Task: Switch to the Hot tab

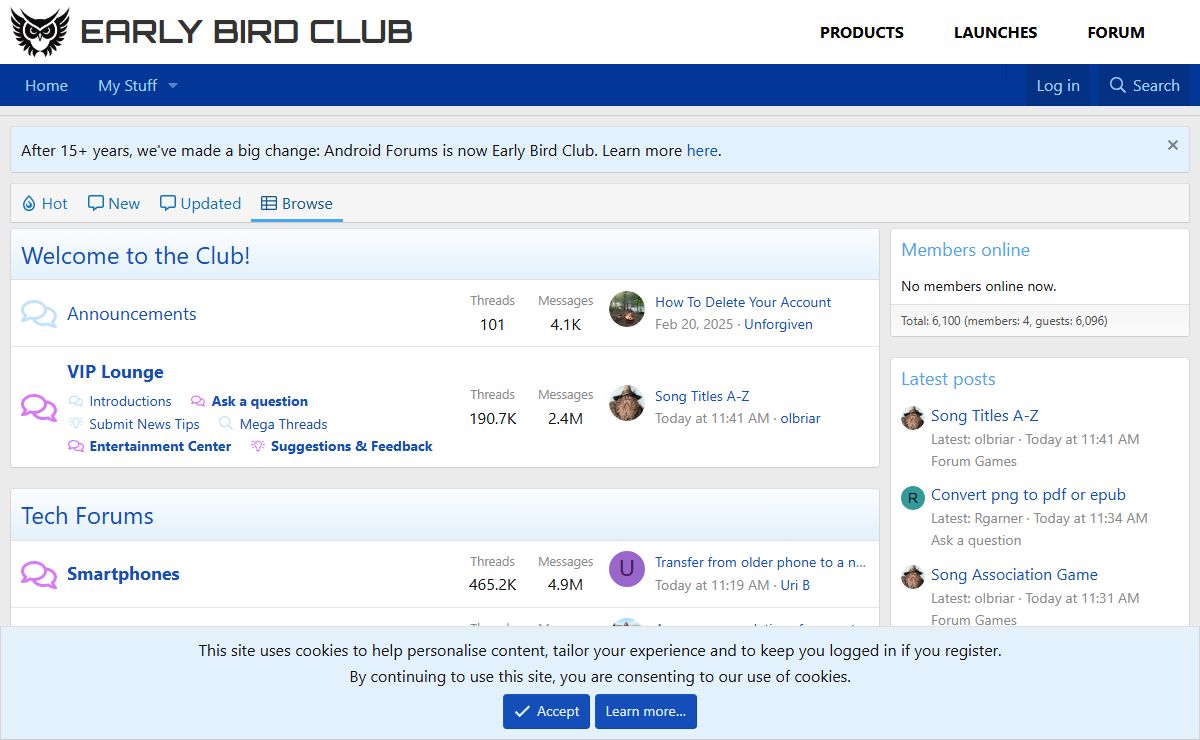Action: pos(44,203)
